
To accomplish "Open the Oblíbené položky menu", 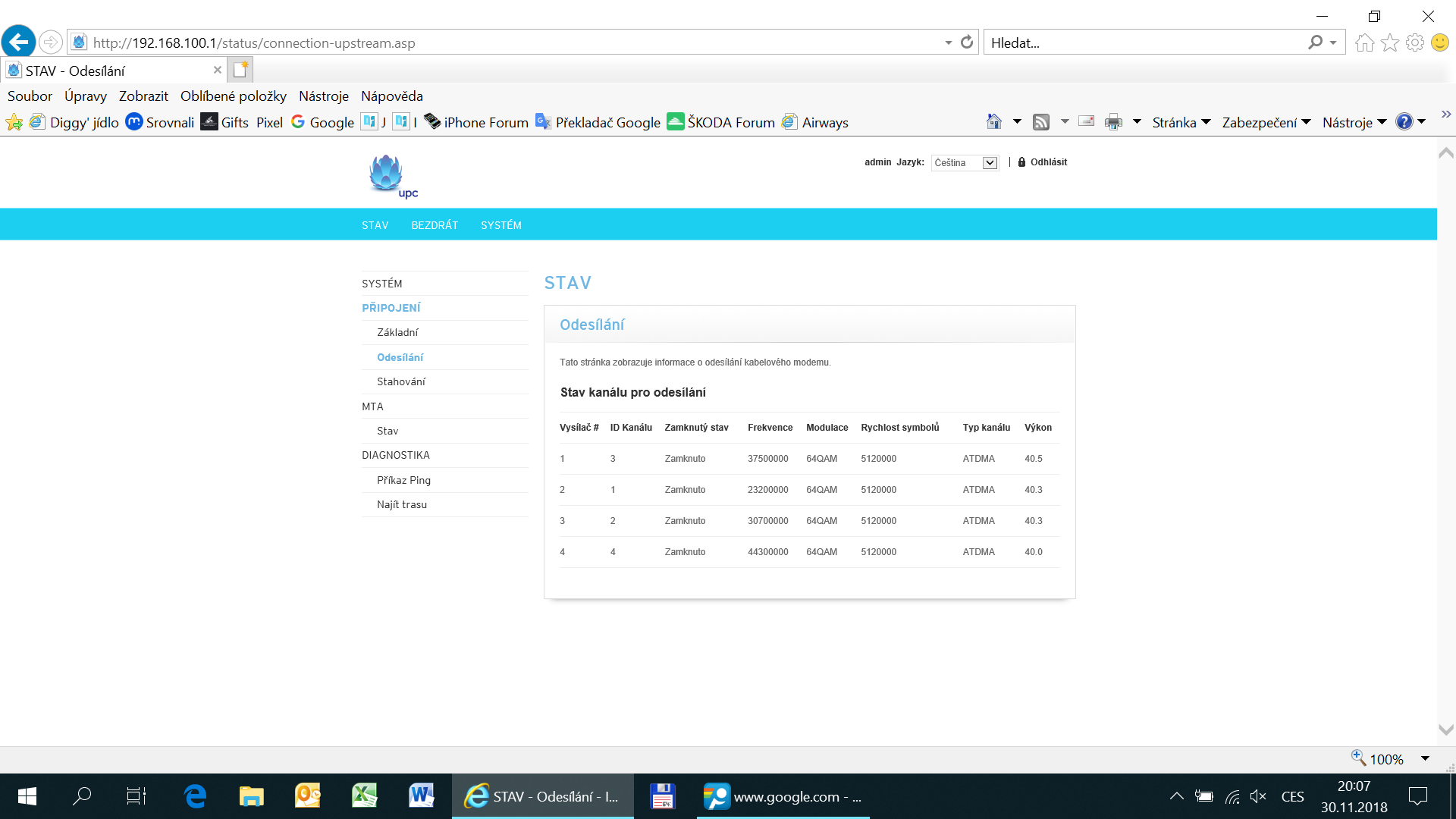I will pos(234,96).
